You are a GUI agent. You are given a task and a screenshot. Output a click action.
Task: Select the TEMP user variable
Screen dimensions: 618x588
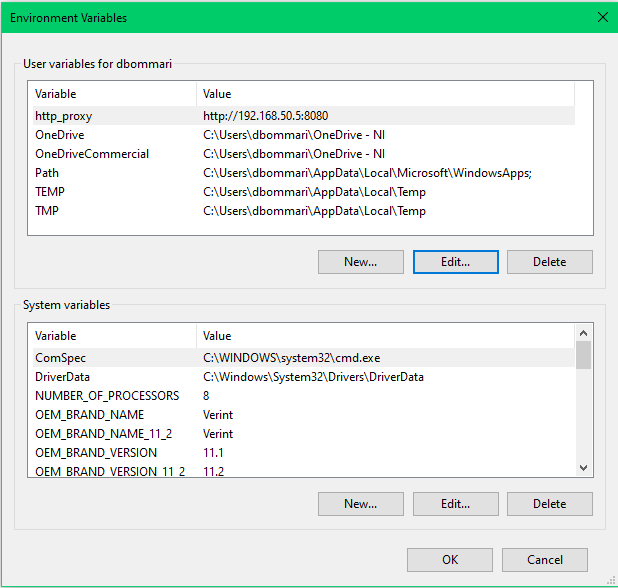(x=303, y=192)
